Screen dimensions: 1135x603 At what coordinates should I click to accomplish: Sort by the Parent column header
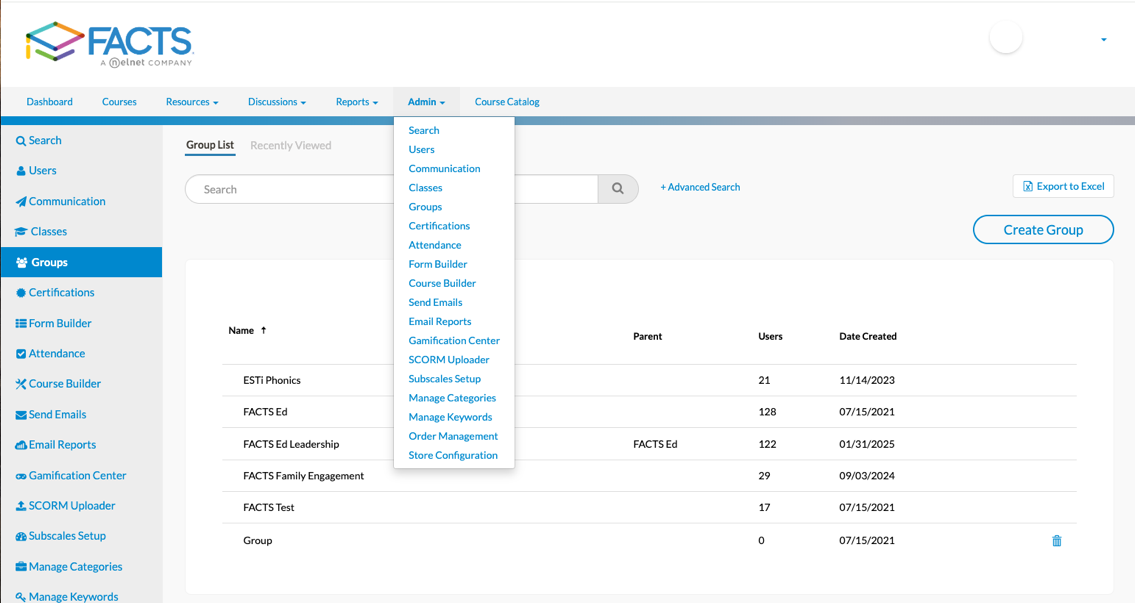point(647,337)
